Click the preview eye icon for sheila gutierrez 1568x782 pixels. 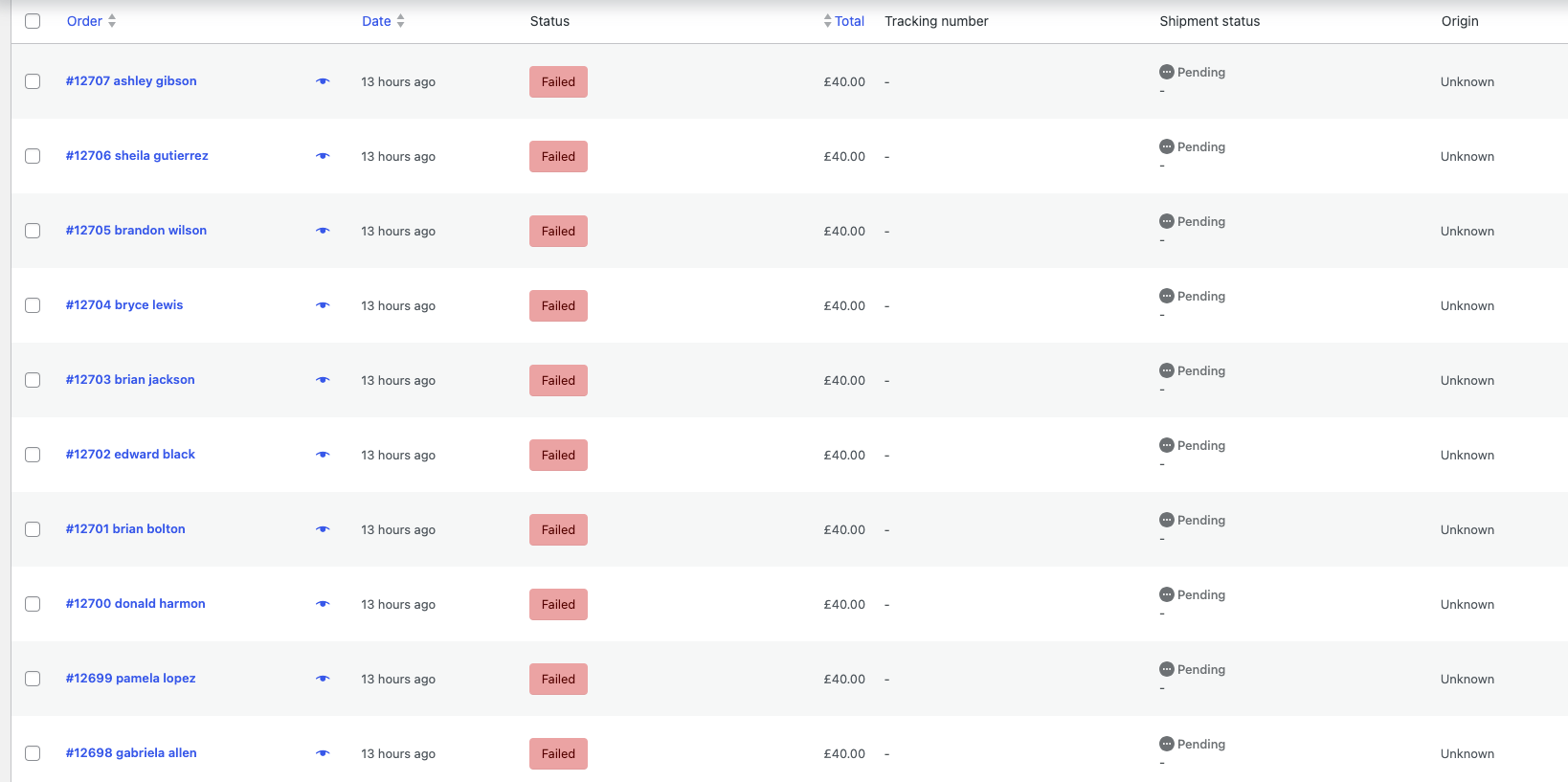323,156
